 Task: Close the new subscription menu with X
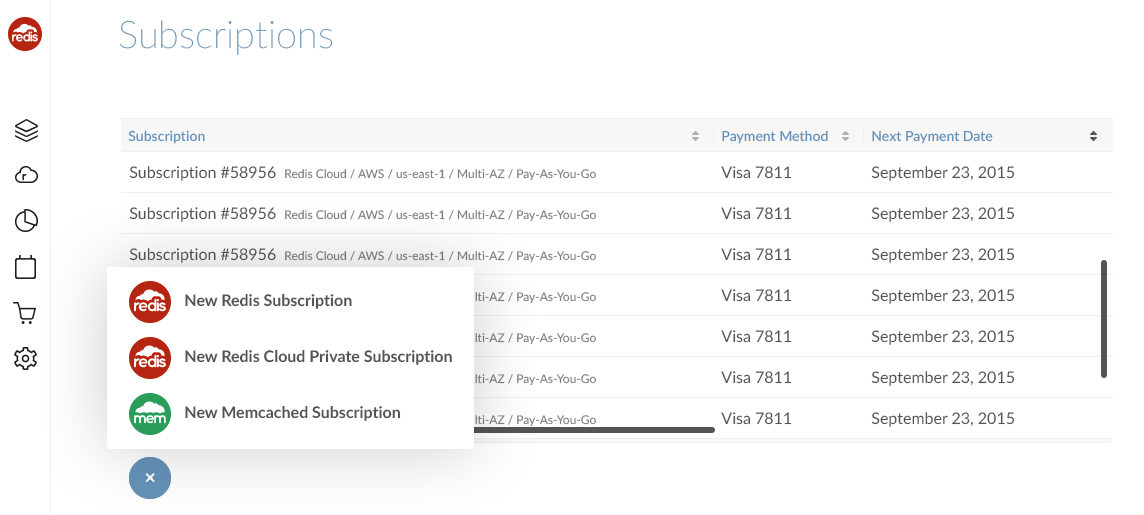[x=150, y=478]
